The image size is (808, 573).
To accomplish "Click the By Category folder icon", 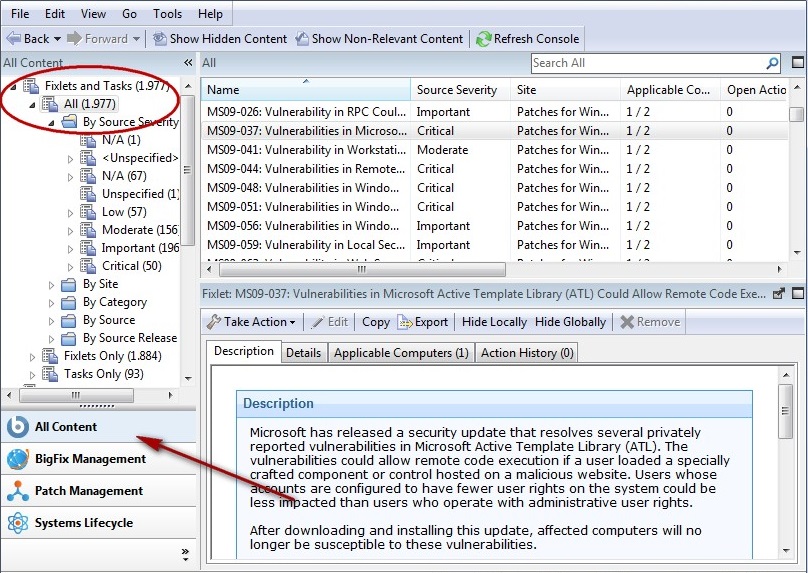I will tap(69, 302).
